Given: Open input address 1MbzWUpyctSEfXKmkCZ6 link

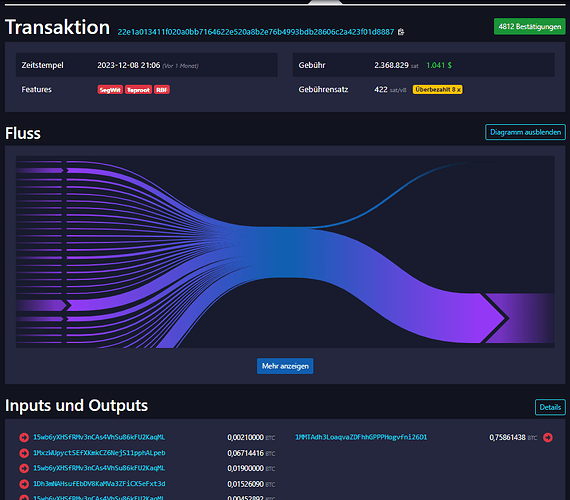Looking at the screenshot, I should (x=99, y=453).
